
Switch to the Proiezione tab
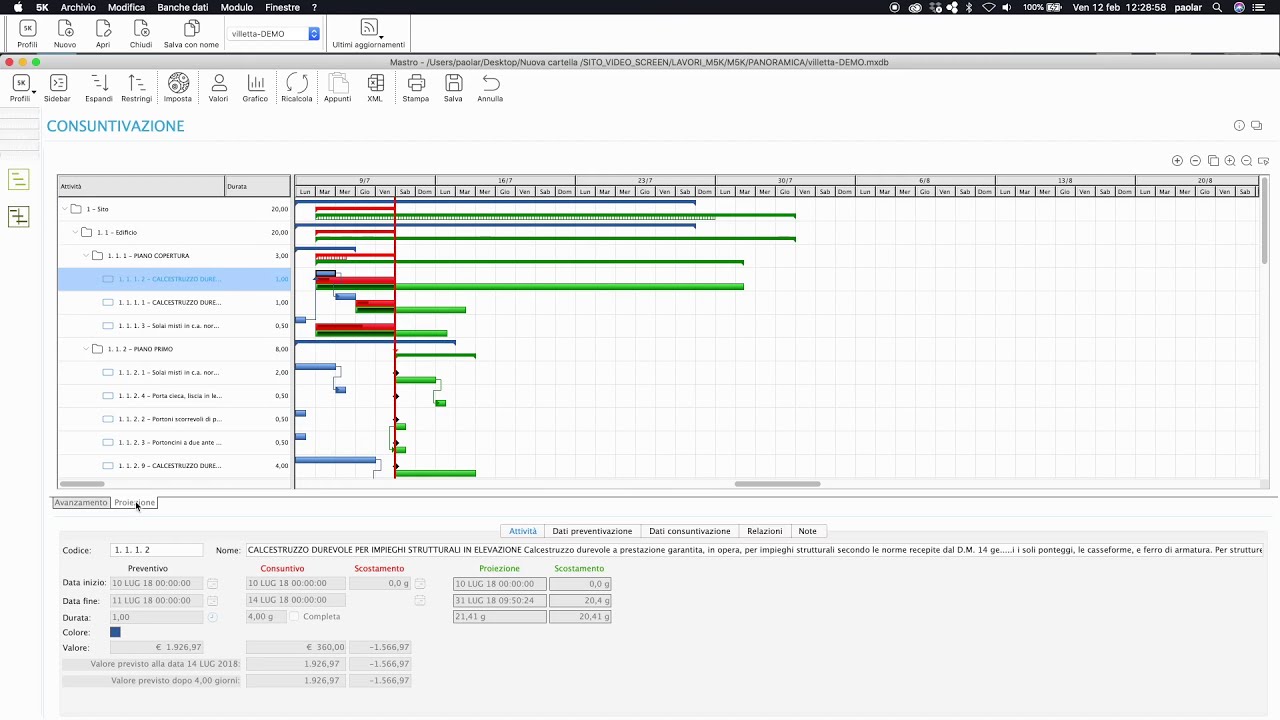click(134, 503)
